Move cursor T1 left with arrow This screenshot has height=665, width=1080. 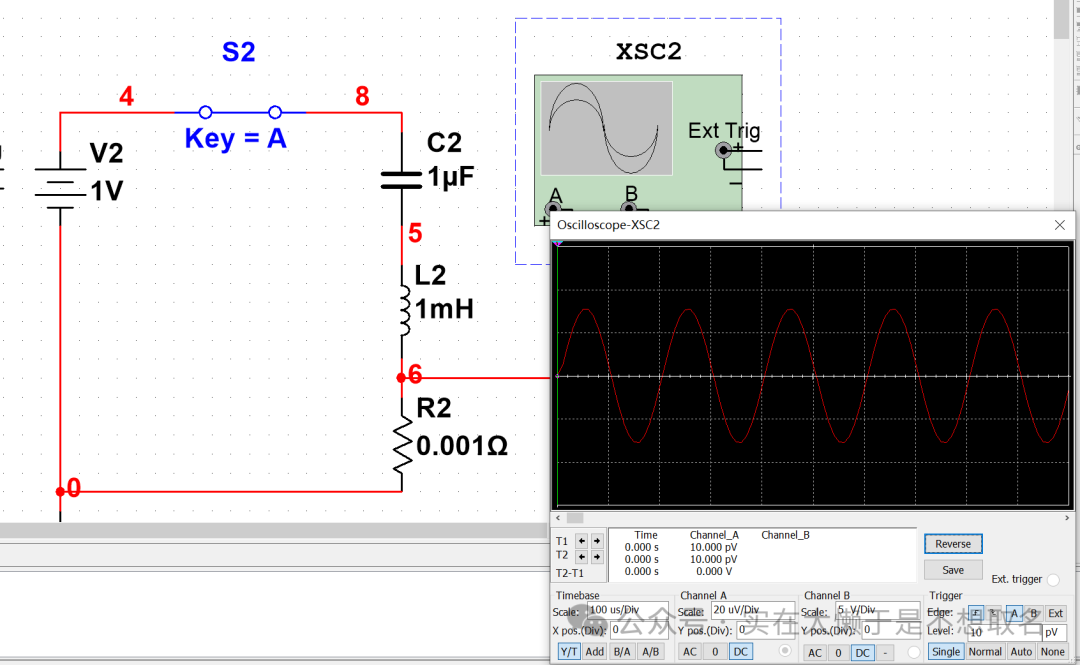(582, 541)
